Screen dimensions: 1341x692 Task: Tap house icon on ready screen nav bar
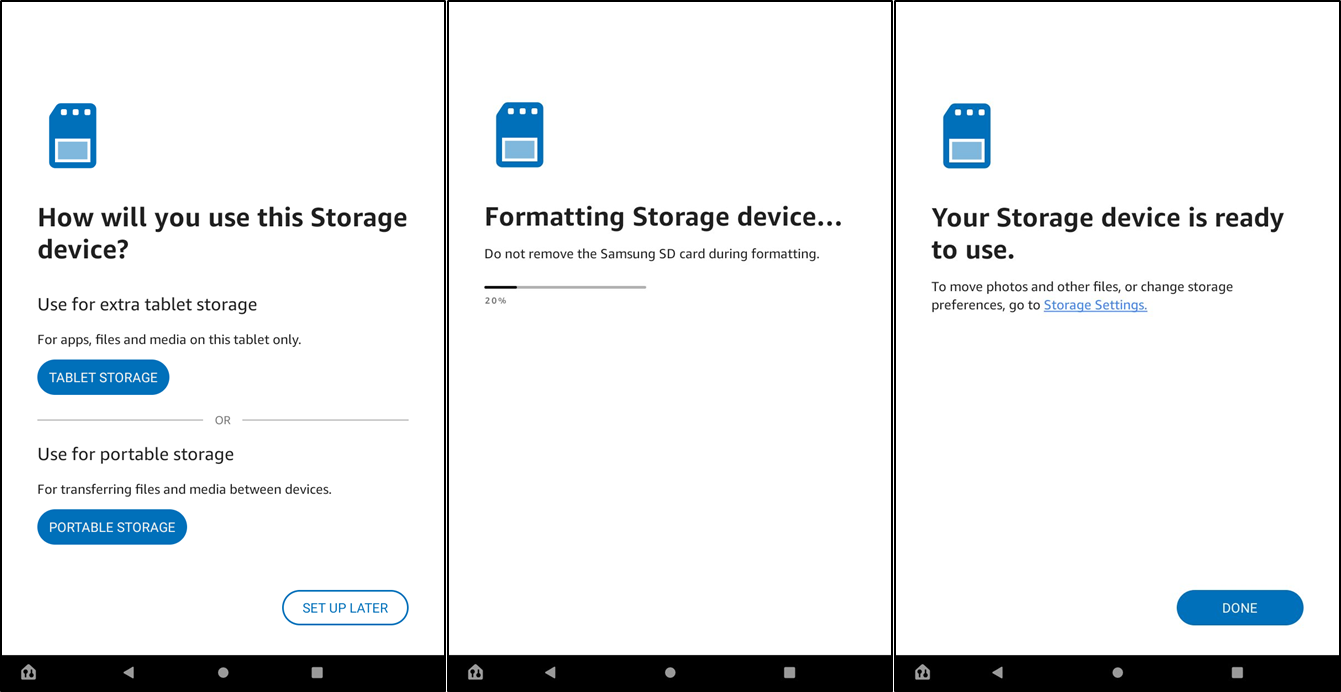pos(923,672)
